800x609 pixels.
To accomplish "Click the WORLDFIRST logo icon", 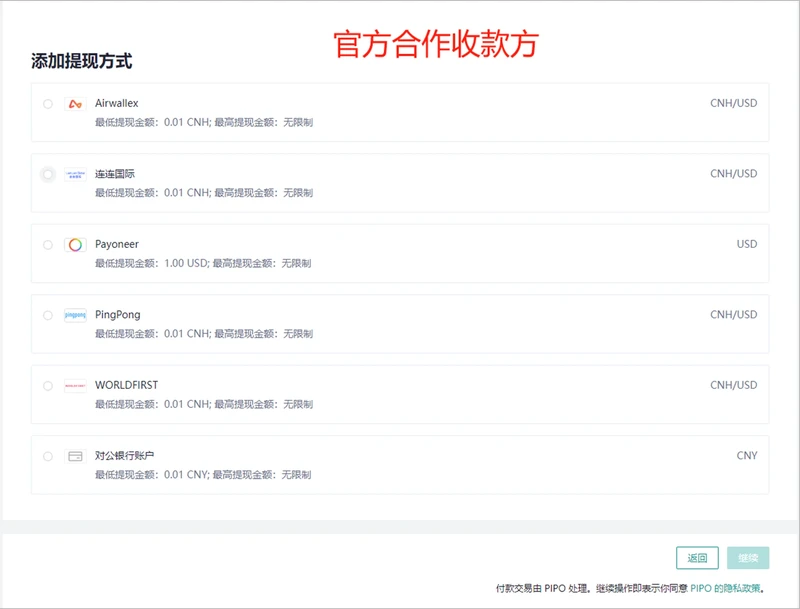I will click(75, 385).
